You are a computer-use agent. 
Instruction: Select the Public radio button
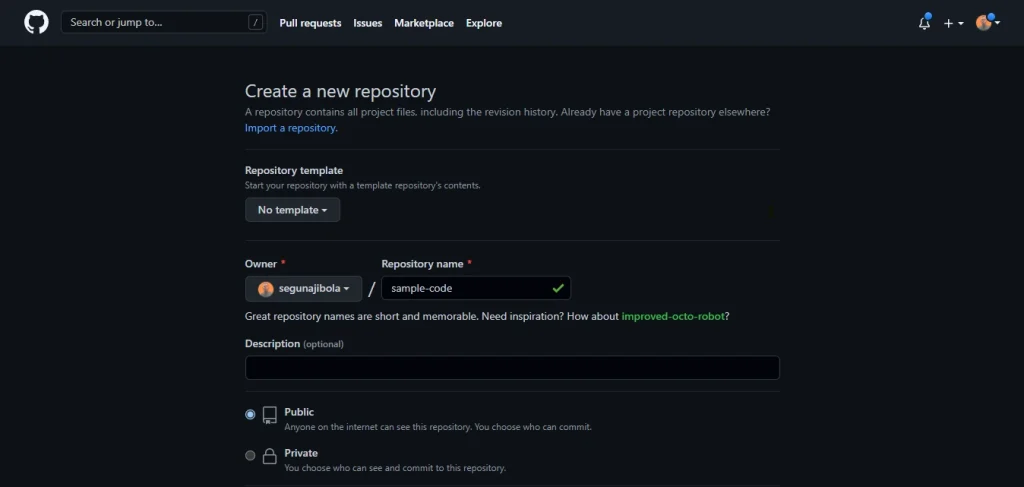tap(250, 415)
